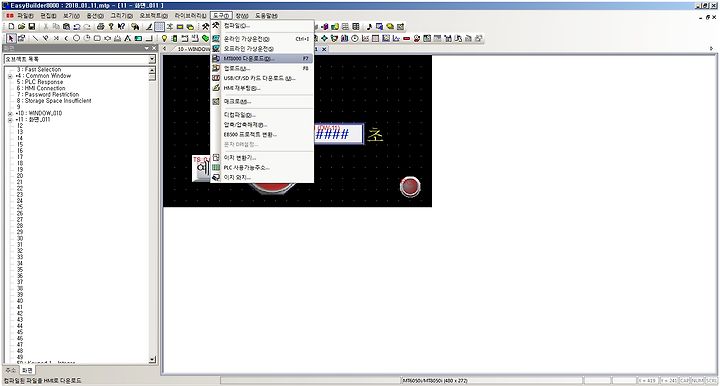The height and width of the screenshot is (386, 720).
Task: Click the compile hammer icon in toolbar
Action: point(205,27)
